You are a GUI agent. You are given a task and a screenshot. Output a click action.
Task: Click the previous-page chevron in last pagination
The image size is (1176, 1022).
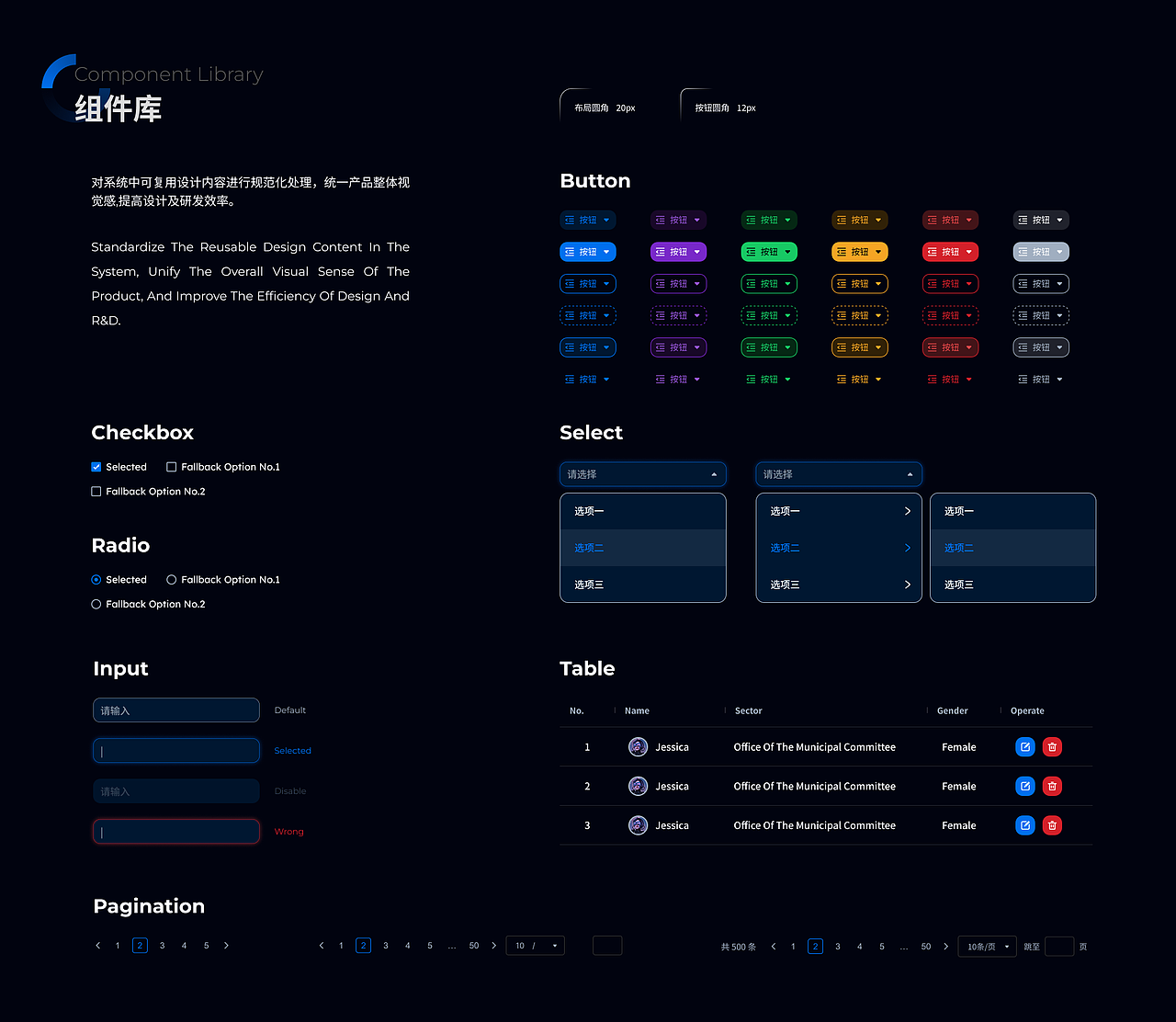coord(773,946)
